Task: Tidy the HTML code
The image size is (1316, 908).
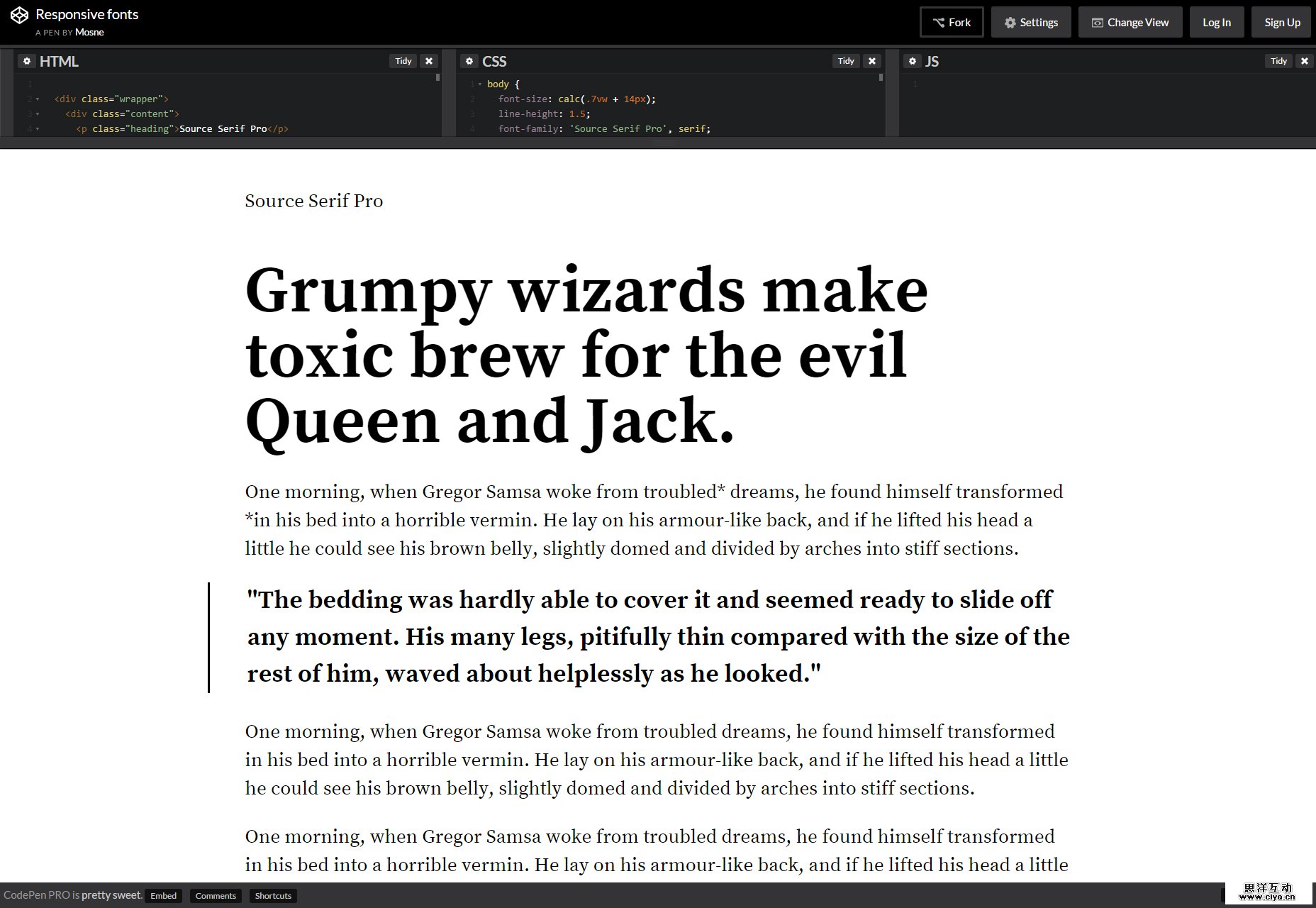Action: coord(403,61)
